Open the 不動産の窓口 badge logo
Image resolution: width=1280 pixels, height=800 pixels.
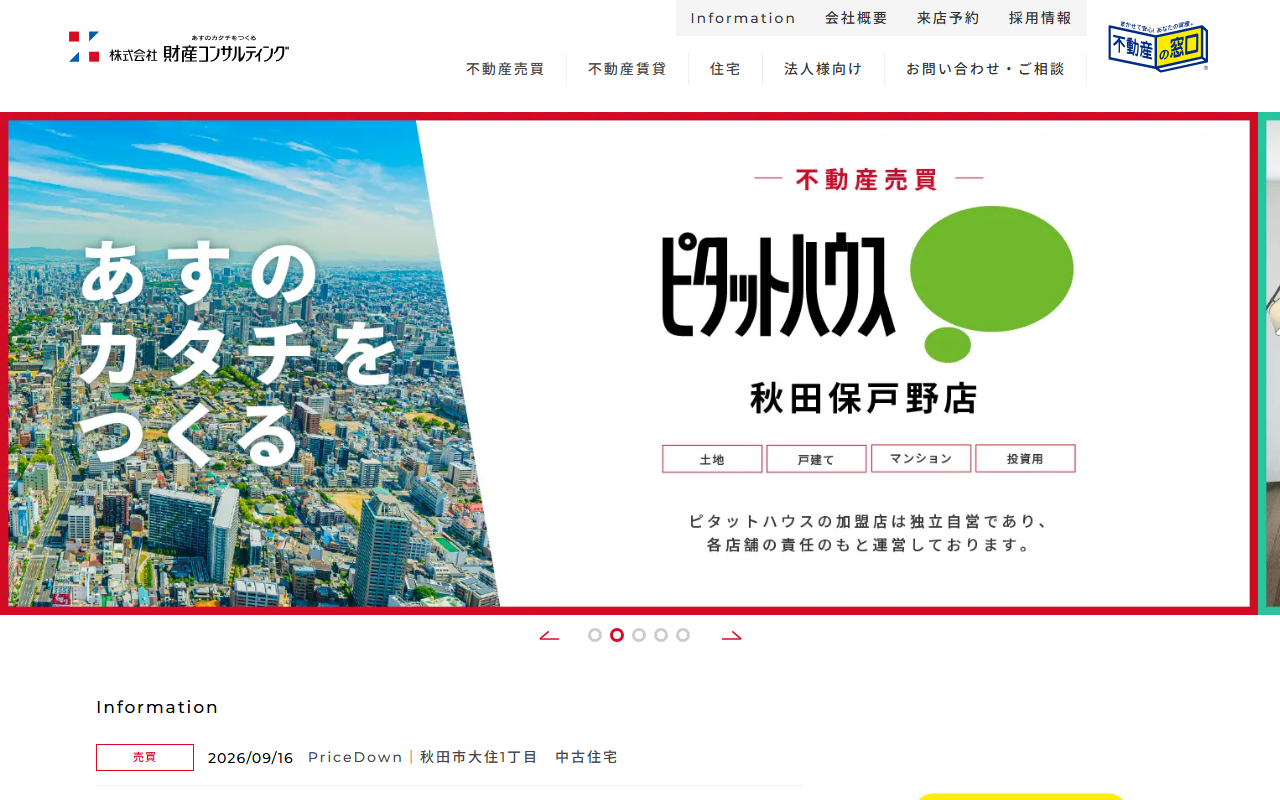coord(1158,47)
